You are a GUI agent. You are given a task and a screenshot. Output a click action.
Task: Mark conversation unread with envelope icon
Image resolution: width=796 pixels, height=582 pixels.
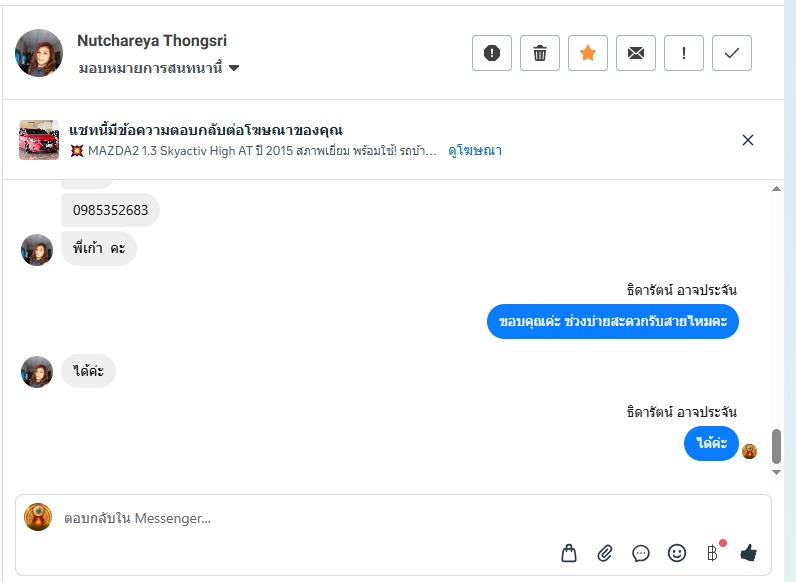(636, 54)
